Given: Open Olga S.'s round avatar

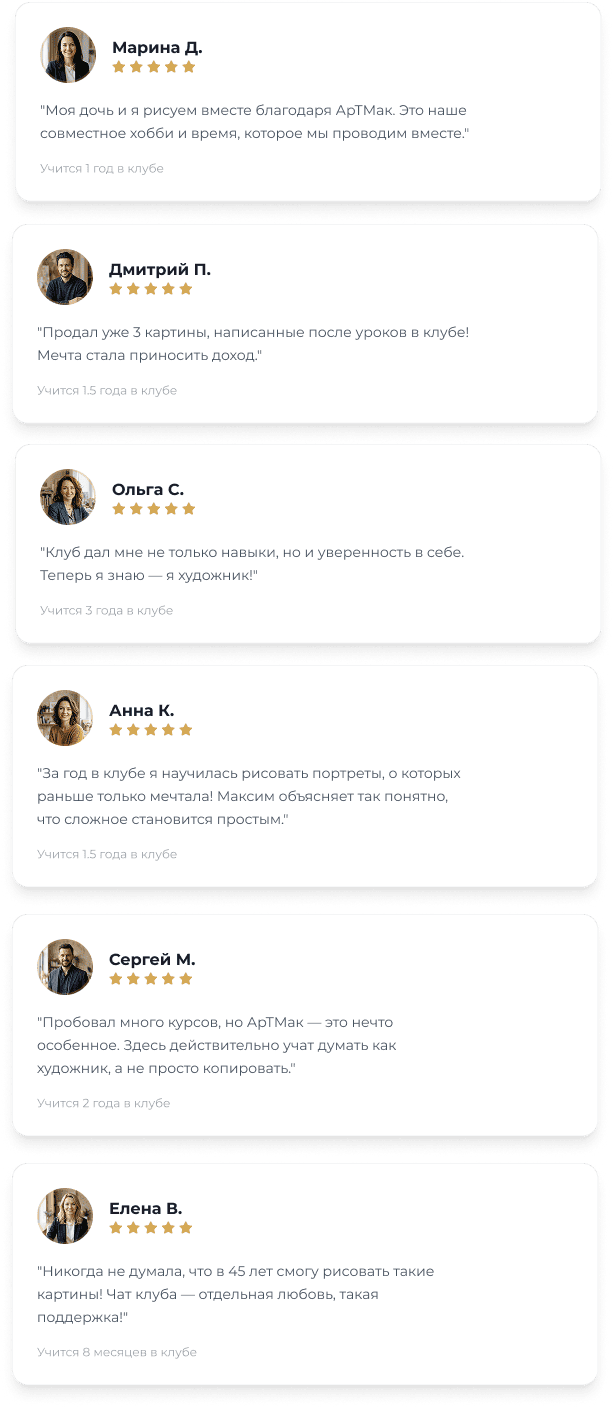Looking at the screenshot, I should pyautogui.click(x=68, y=497).
